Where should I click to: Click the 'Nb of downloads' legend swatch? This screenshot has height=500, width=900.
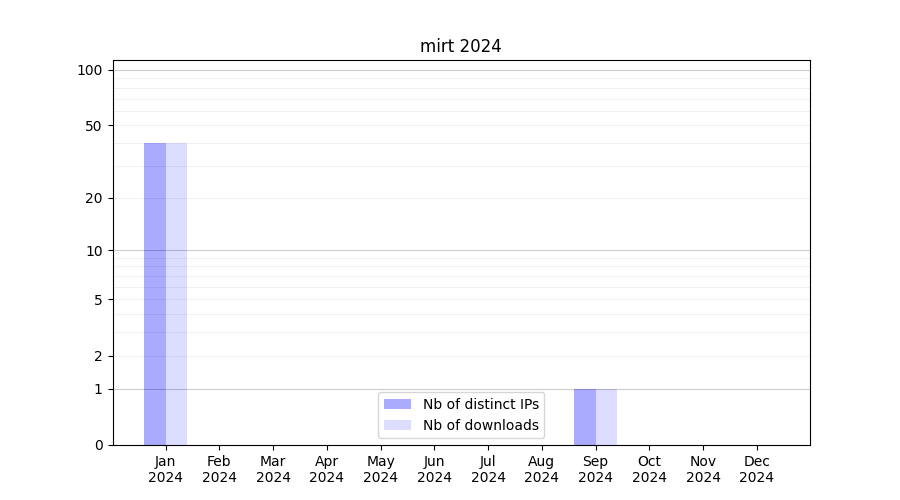[x=397, y=425]
